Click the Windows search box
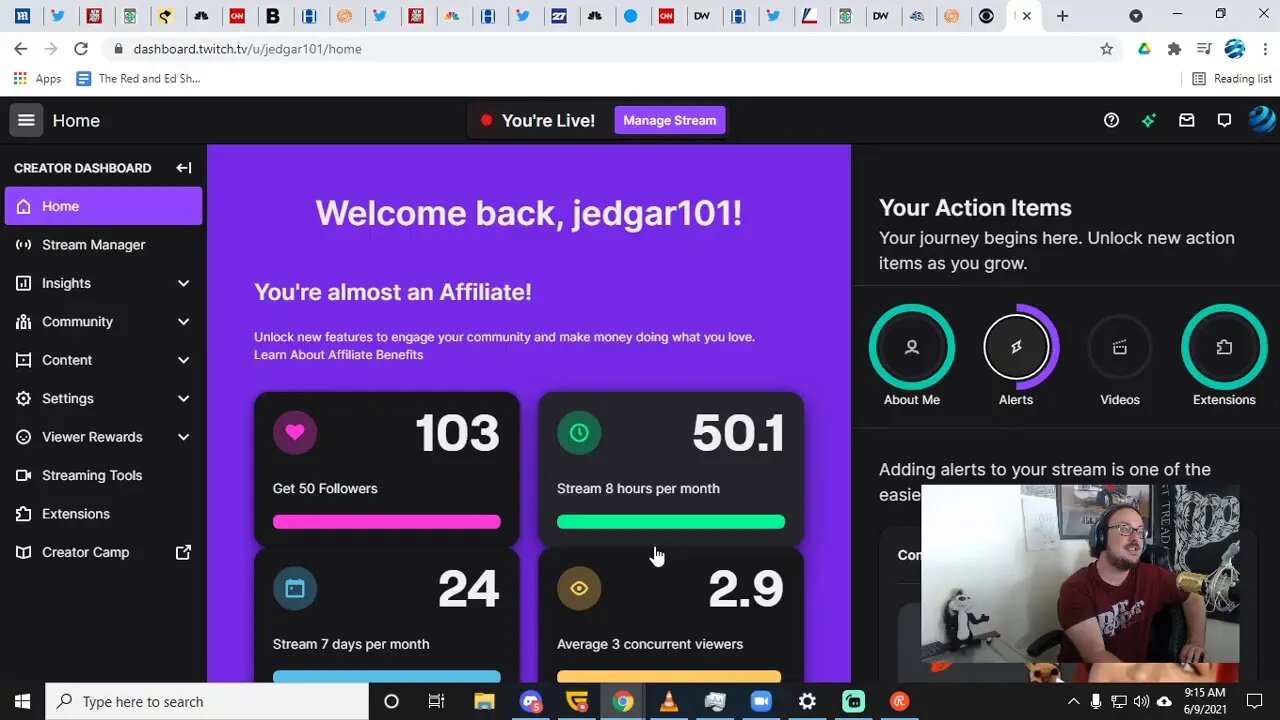Screen dimensions: 1280x720 (208, 702)
